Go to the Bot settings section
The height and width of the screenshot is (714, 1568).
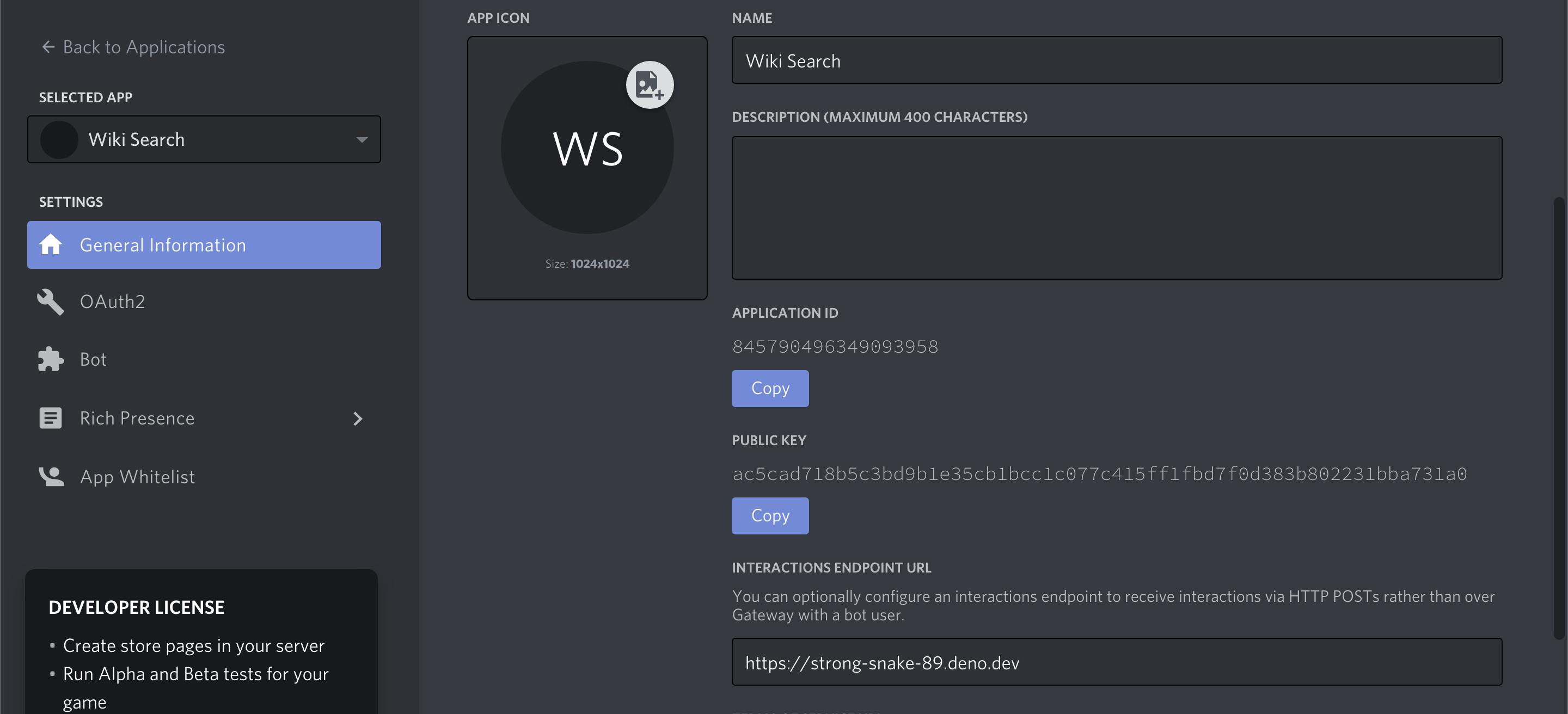click(x=93, y=359)
